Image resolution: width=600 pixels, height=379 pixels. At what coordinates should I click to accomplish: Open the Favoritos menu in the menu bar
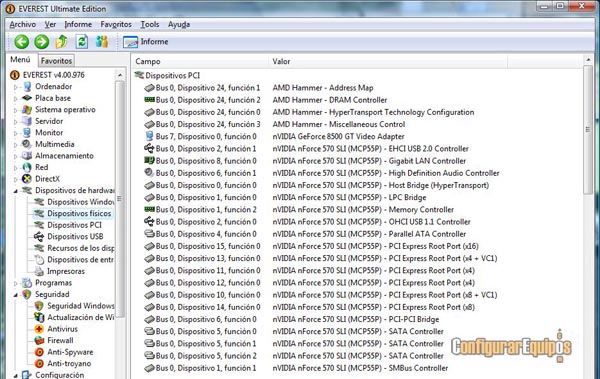pos(116,25)
